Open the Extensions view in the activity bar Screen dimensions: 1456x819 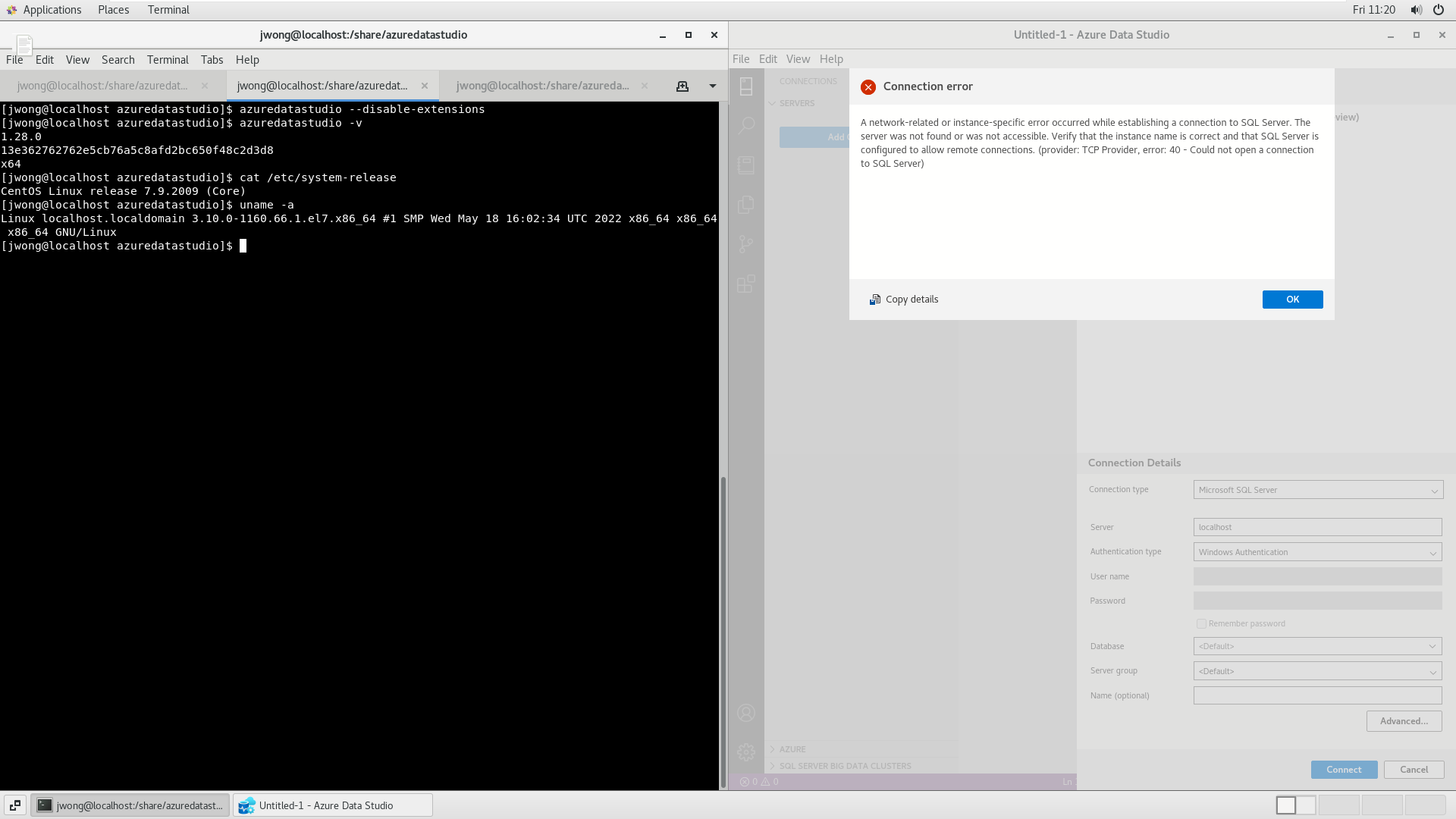click(x=746, y=284)
